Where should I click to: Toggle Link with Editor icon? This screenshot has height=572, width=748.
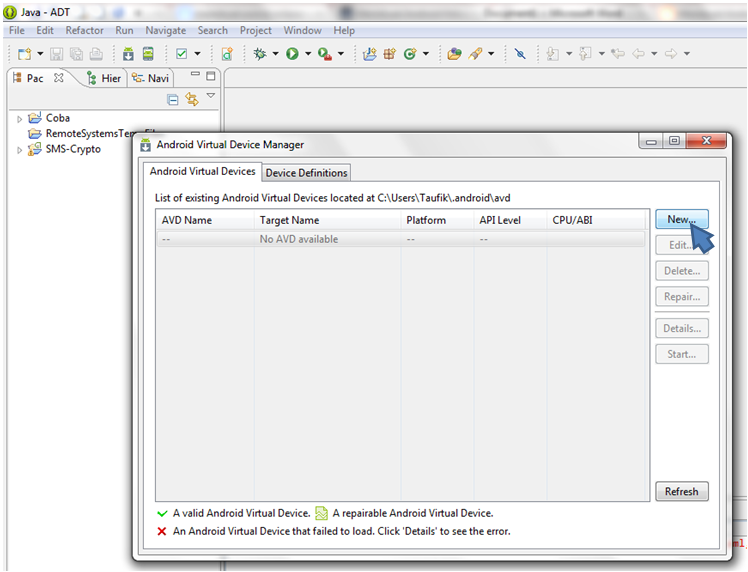pyautogui.click(x=192, y=99)
